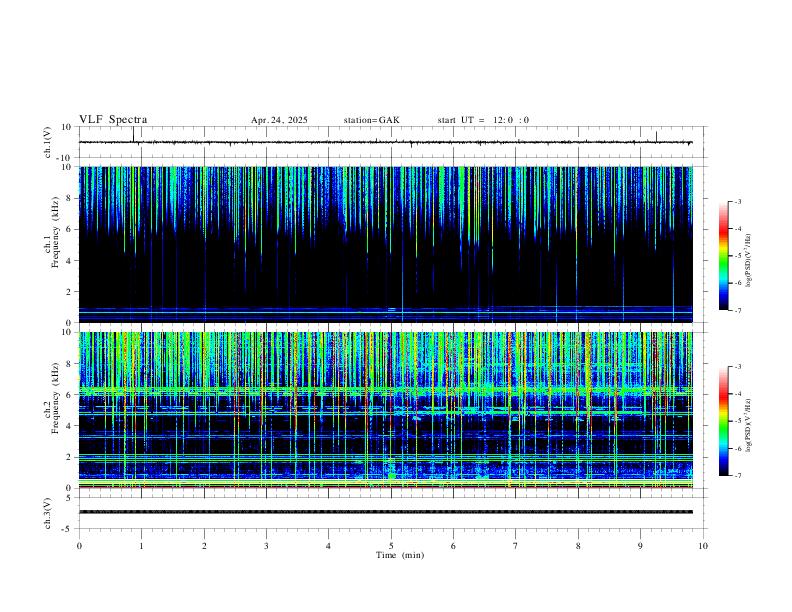Click the ch.1(V) waveform axis label

click(x=48, y=142)
